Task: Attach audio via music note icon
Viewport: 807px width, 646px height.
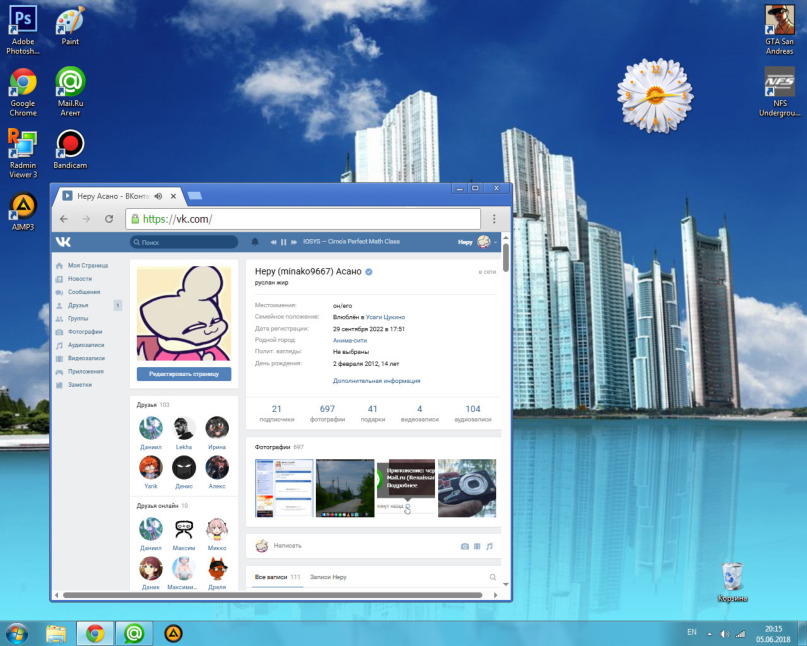Action: coord(489,546)
